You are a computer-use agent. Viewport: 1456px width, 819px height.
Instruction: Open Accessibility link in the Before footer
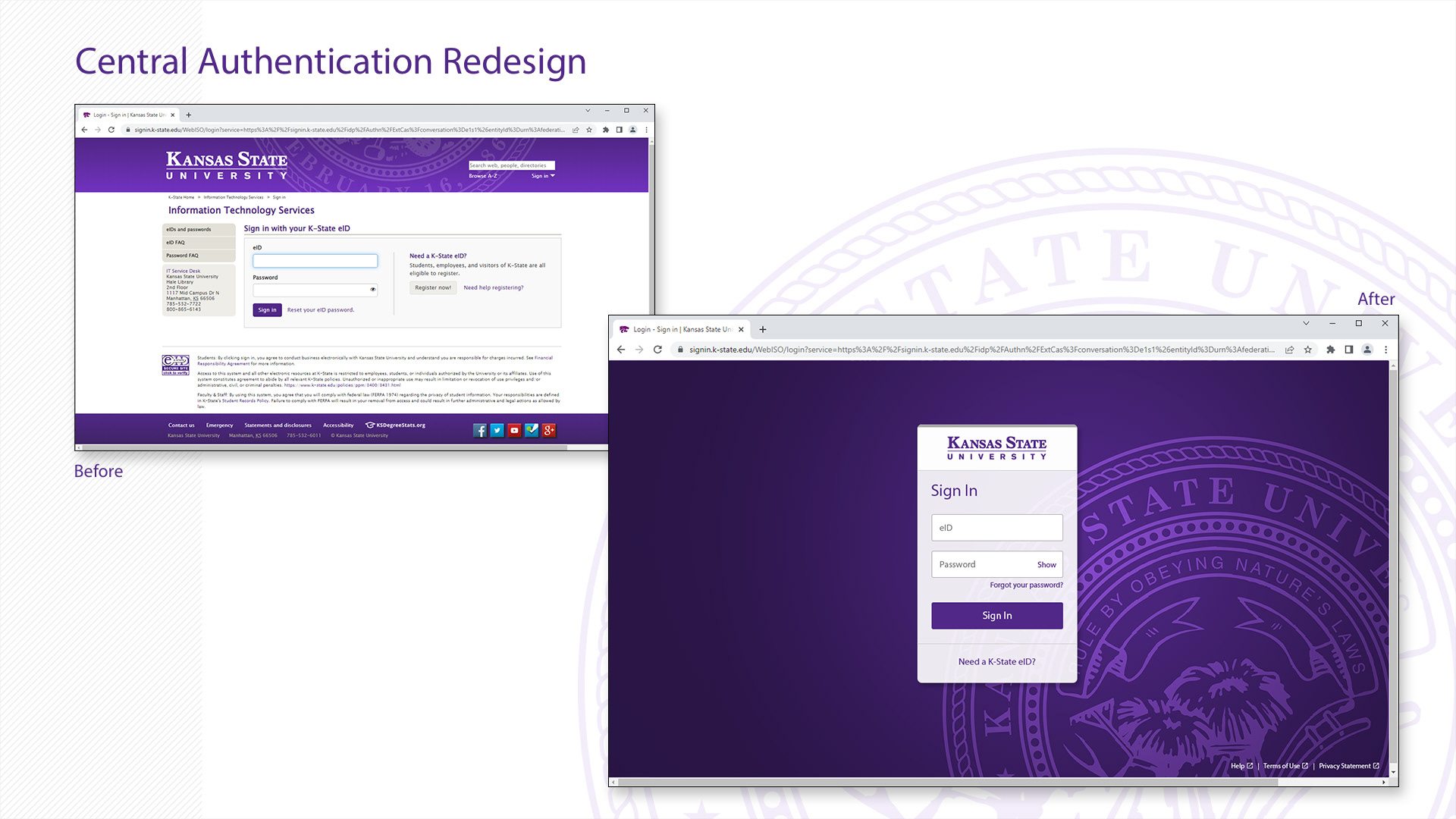tap(338, 425)
